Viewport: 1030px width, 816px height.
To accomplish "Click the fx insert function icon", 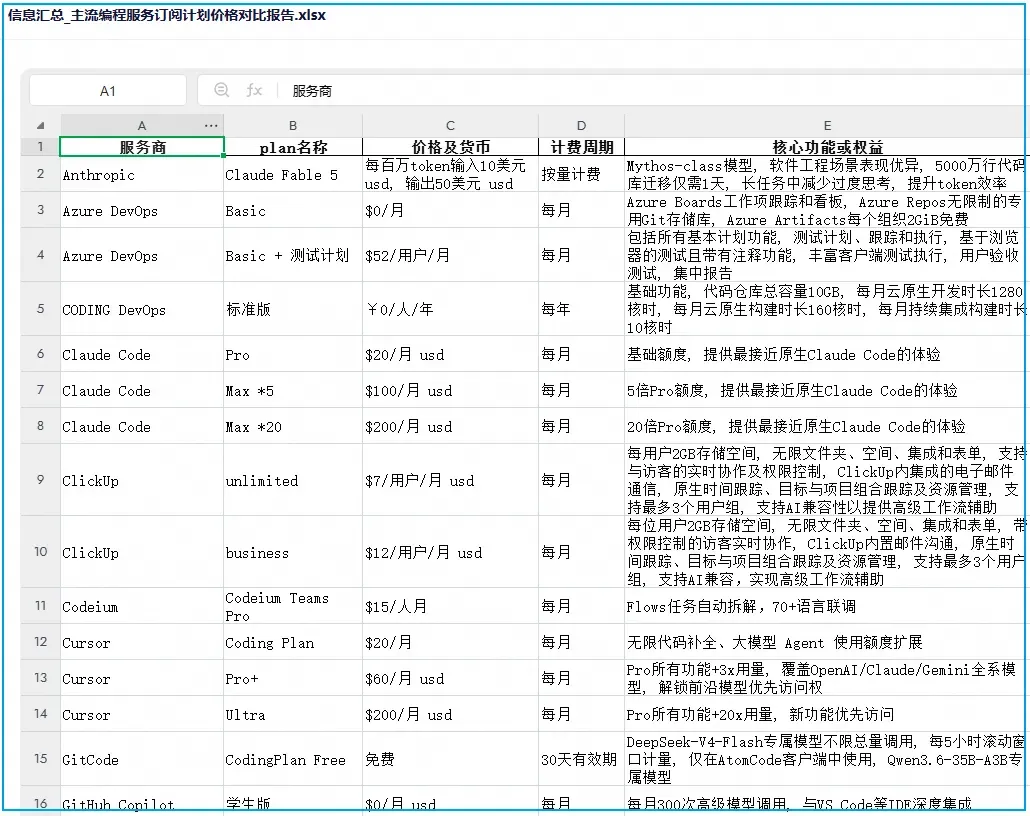I will click(x=254, y=90).
